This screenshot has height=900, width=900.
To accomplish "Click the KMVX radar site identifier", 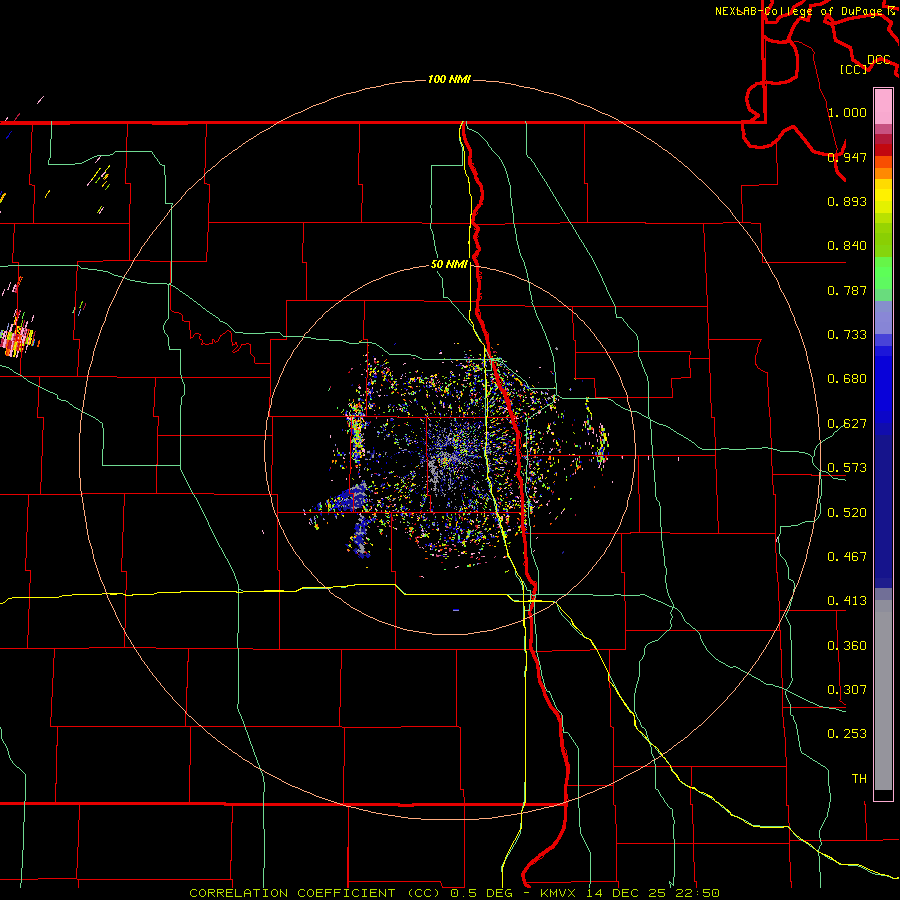I will tap(557, 893).
